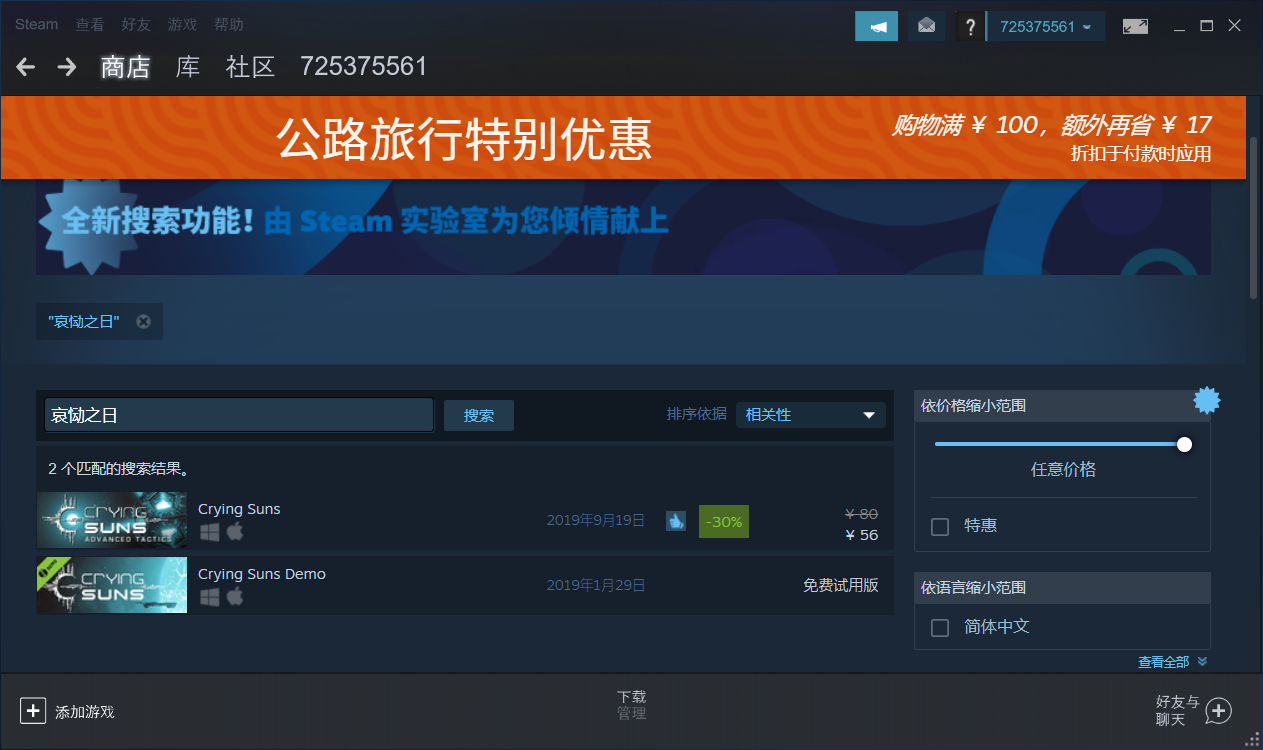Open the 下载 管理 downloads link
This screenshot has width=1263, height=750.
[631, 705]
